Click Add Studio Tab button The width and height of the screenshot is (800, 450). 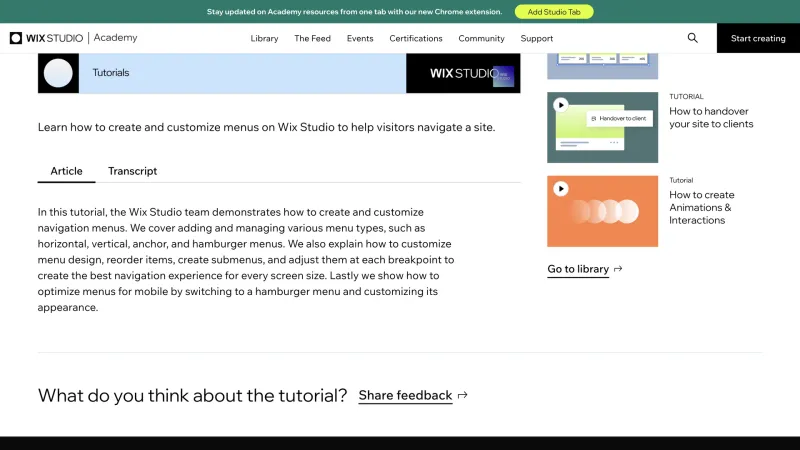554,12
